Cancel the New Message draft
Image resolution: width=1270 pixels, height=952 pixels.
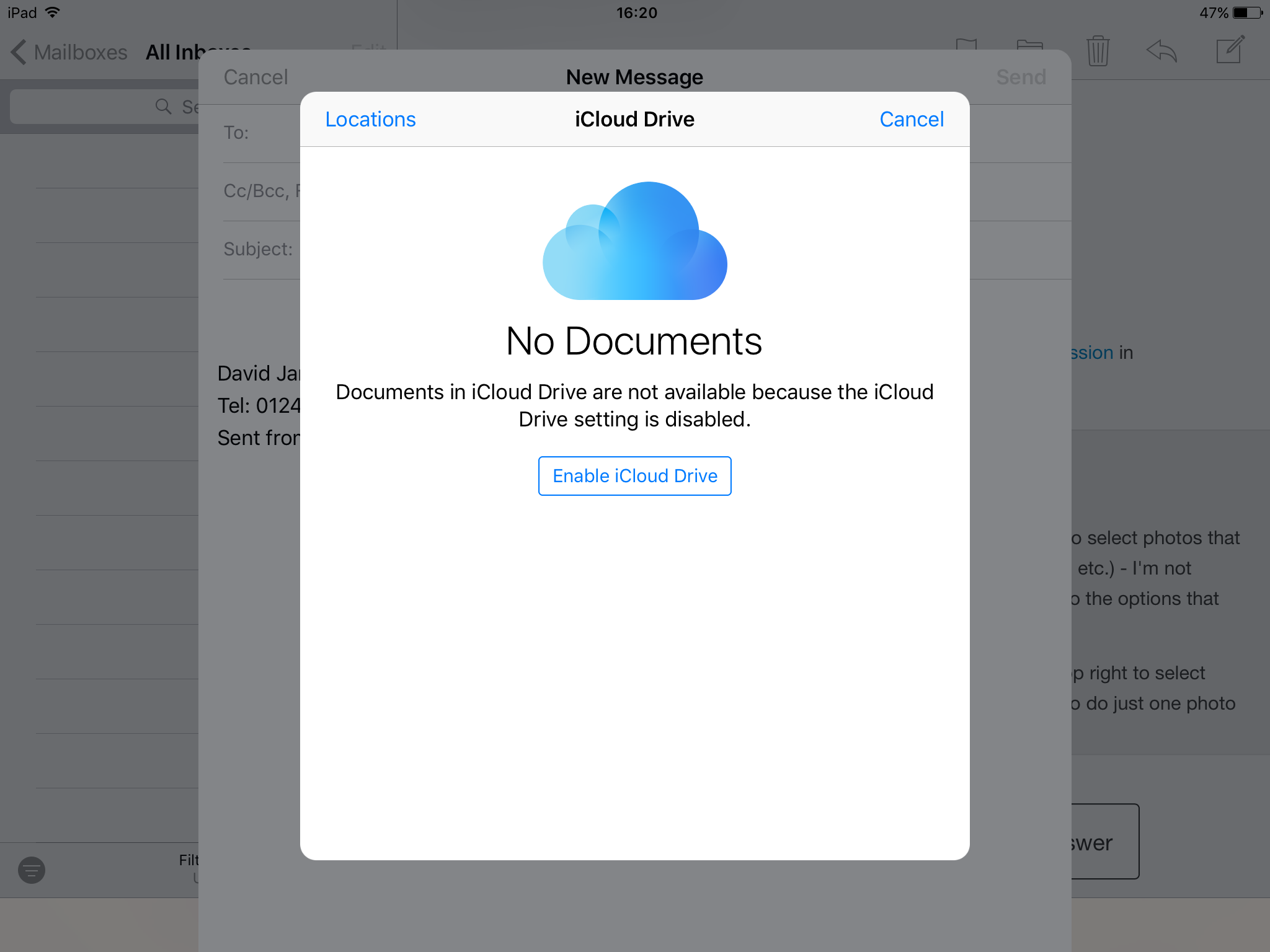[255, 77]
